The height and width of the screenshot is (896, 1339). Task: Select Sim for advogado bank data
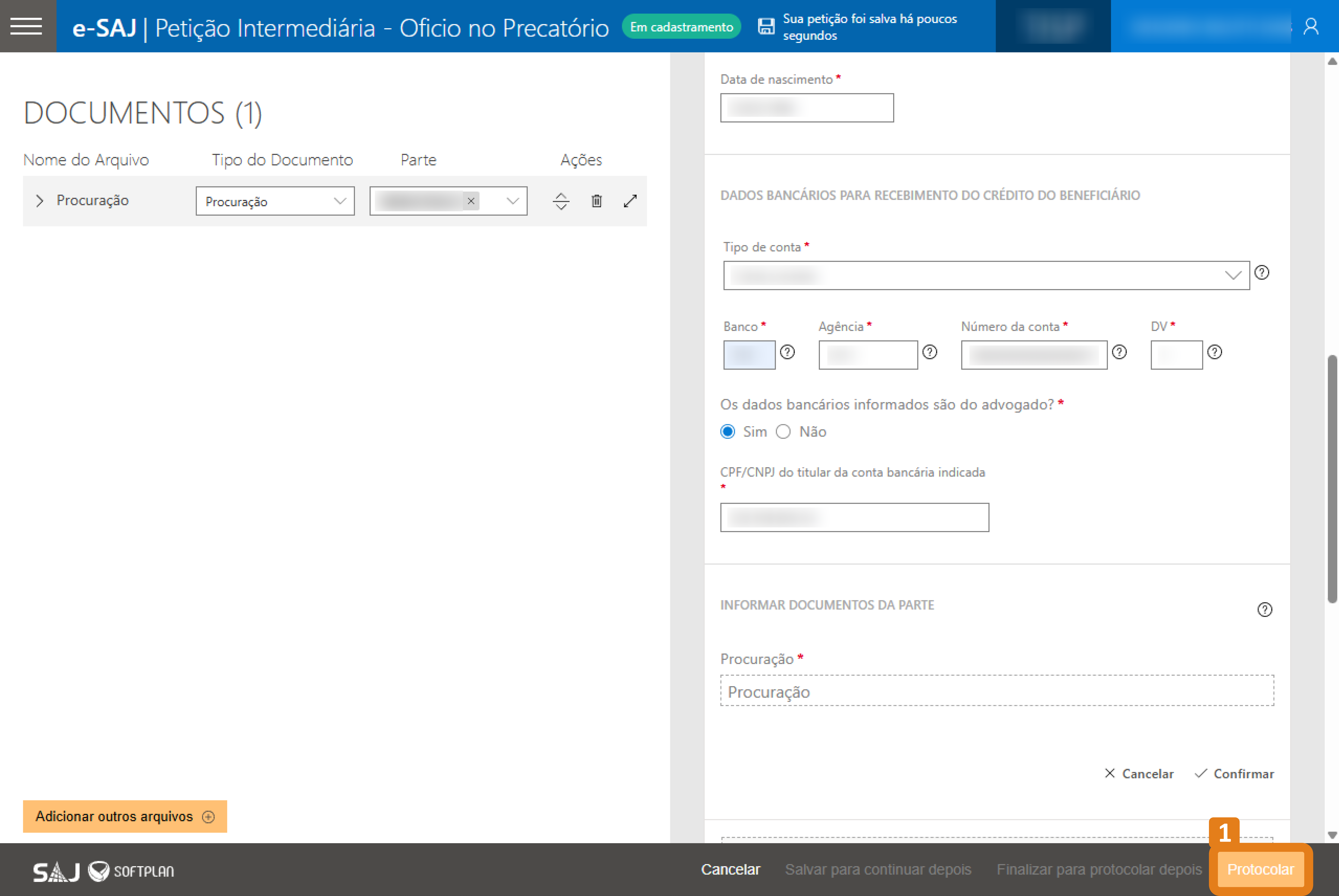tap(727, 431)
